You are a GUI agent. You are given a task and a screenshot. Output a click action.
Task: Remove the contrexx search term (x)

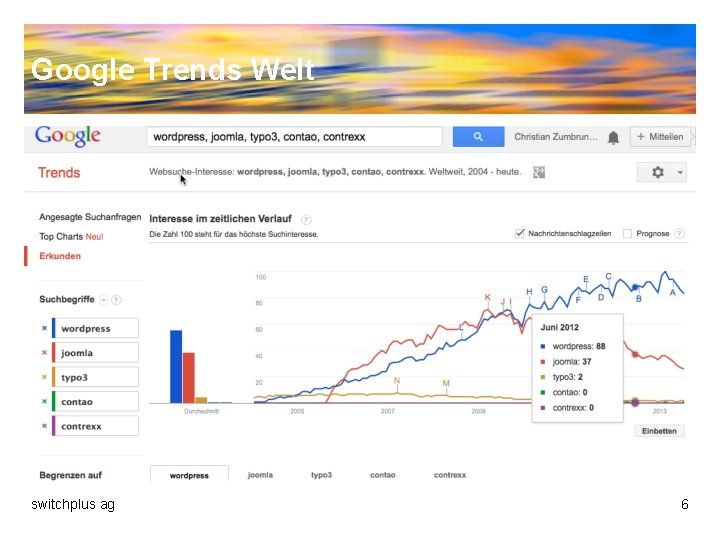[44, 426]
